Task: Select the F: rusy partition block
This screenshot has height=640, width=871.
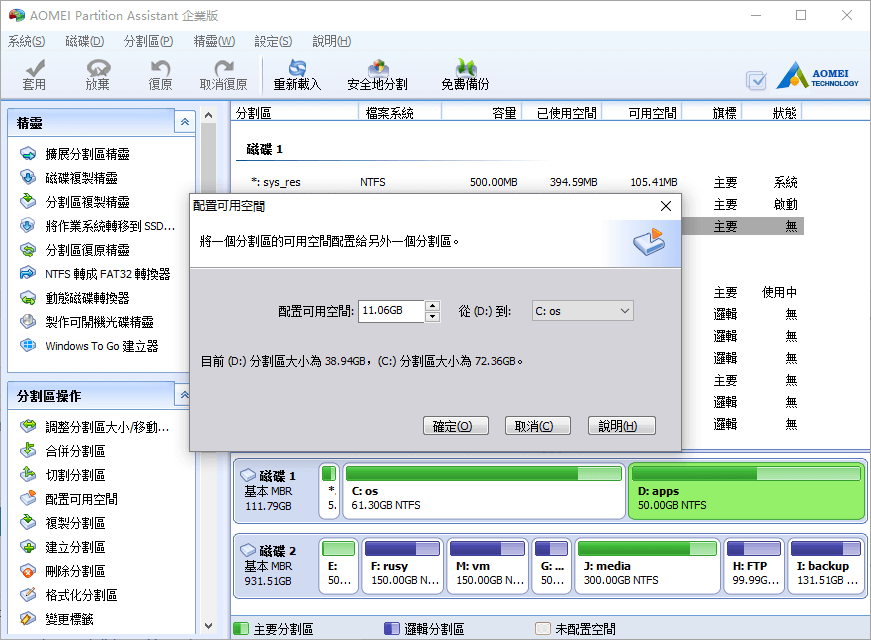Action: pos(403,566)
